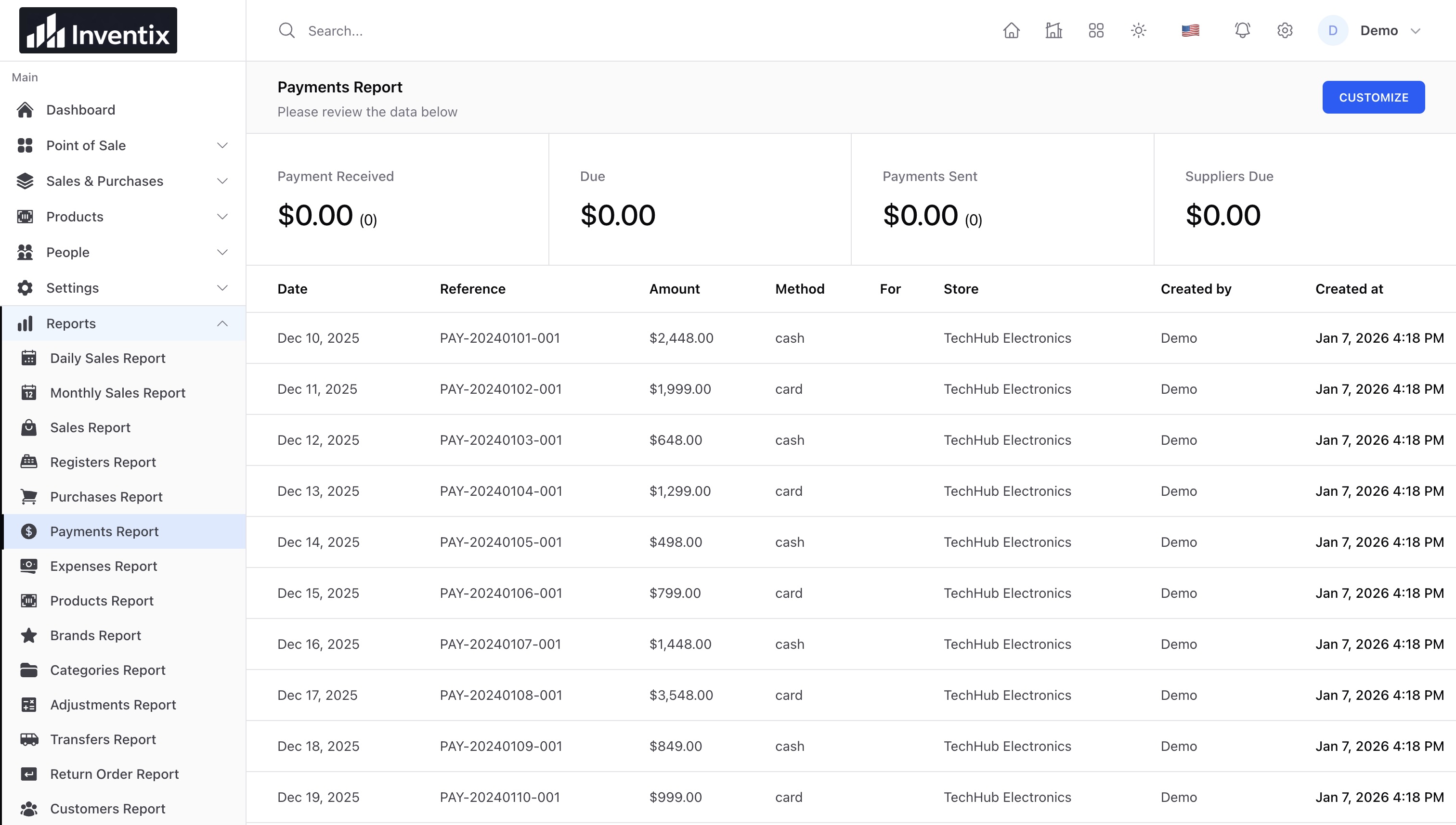Open Products Report link
1456x825 pixels.
coord(102,601)
